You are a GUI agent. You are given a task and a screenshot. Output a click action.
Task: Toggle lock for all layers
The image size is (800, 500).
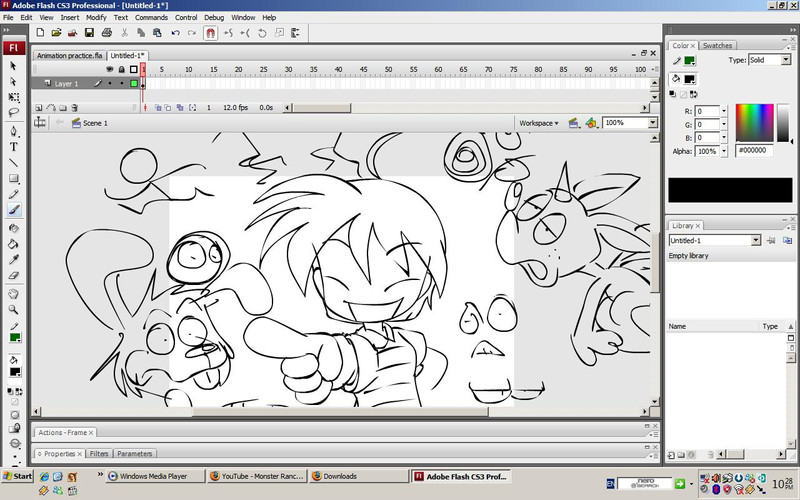coord(121,69)
